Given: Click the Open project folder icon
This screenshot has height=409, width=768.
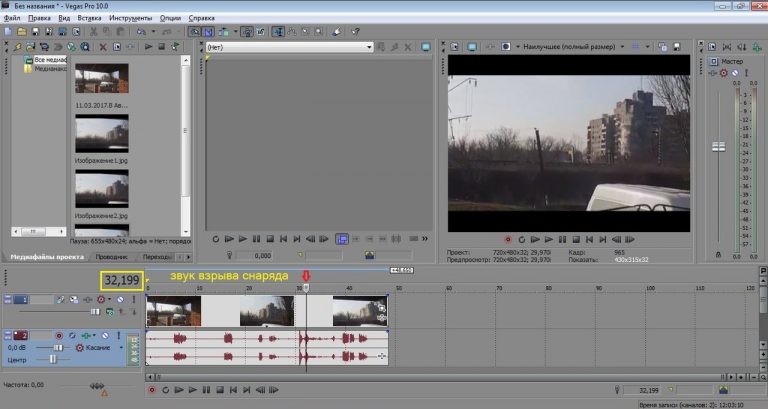Looking at the screenshot, I should [23, 32].
